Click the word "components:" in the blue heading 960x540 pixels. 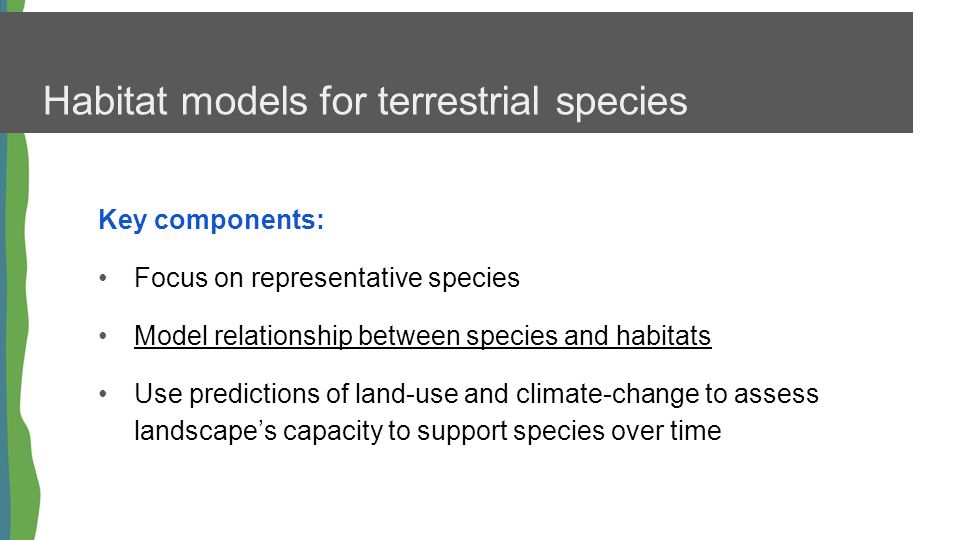(x=239, y=220)
